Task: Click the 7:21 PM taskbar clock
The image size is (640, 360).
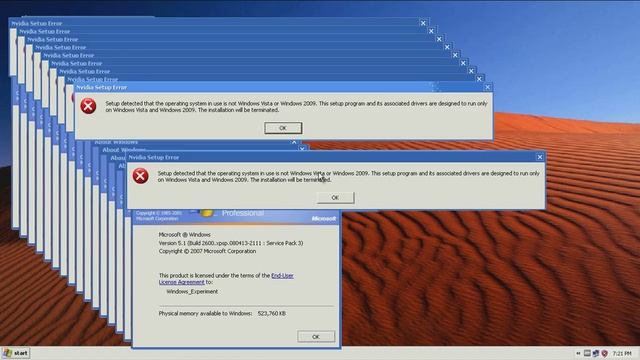Action: (x=622, y=353)
